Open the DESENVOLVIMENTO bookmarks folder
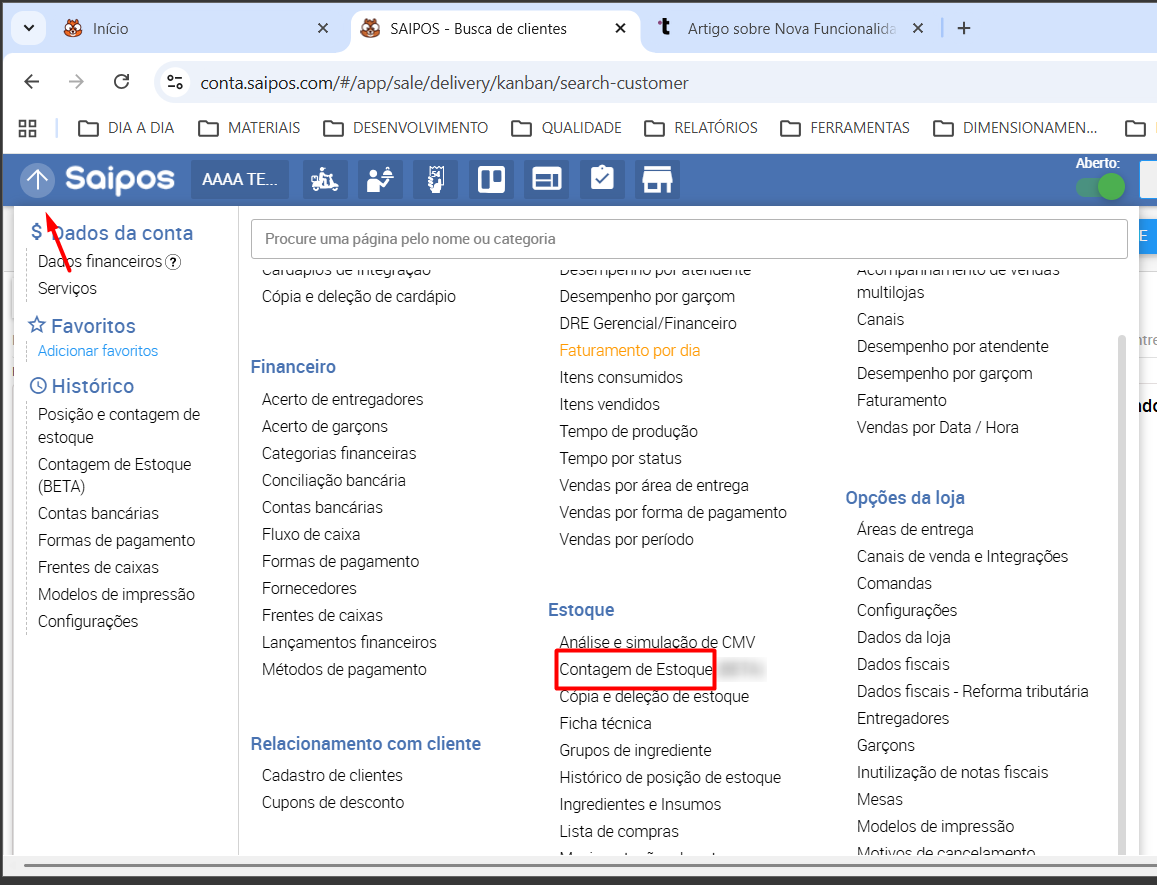The height and width of the screenshot is (885, 1157). coord(406,128)
